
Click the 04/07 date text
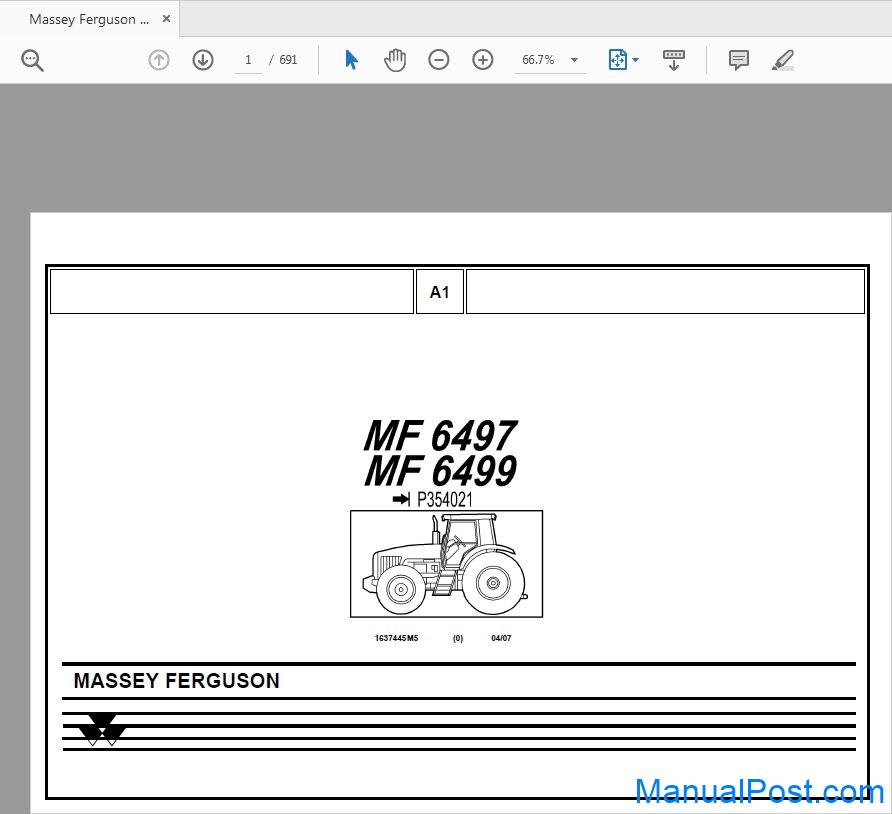(x=501, y=638)
